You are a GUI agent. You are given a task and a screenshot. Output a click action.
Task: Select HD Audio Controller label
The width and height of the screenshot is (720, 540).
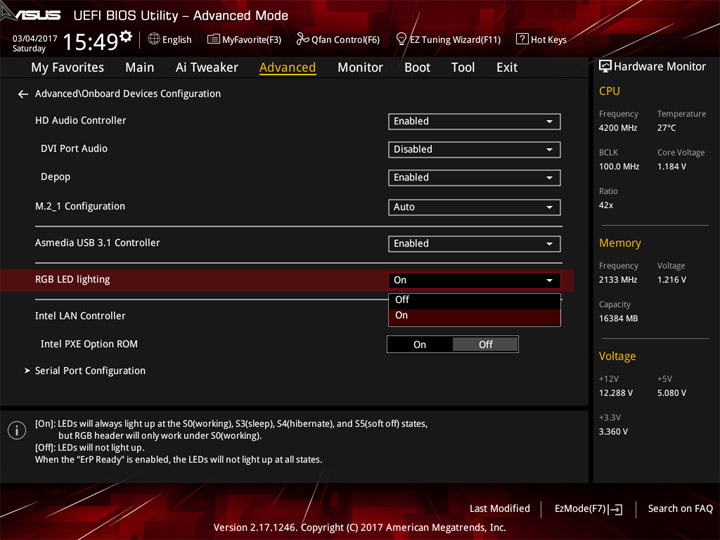pos(80,120)
